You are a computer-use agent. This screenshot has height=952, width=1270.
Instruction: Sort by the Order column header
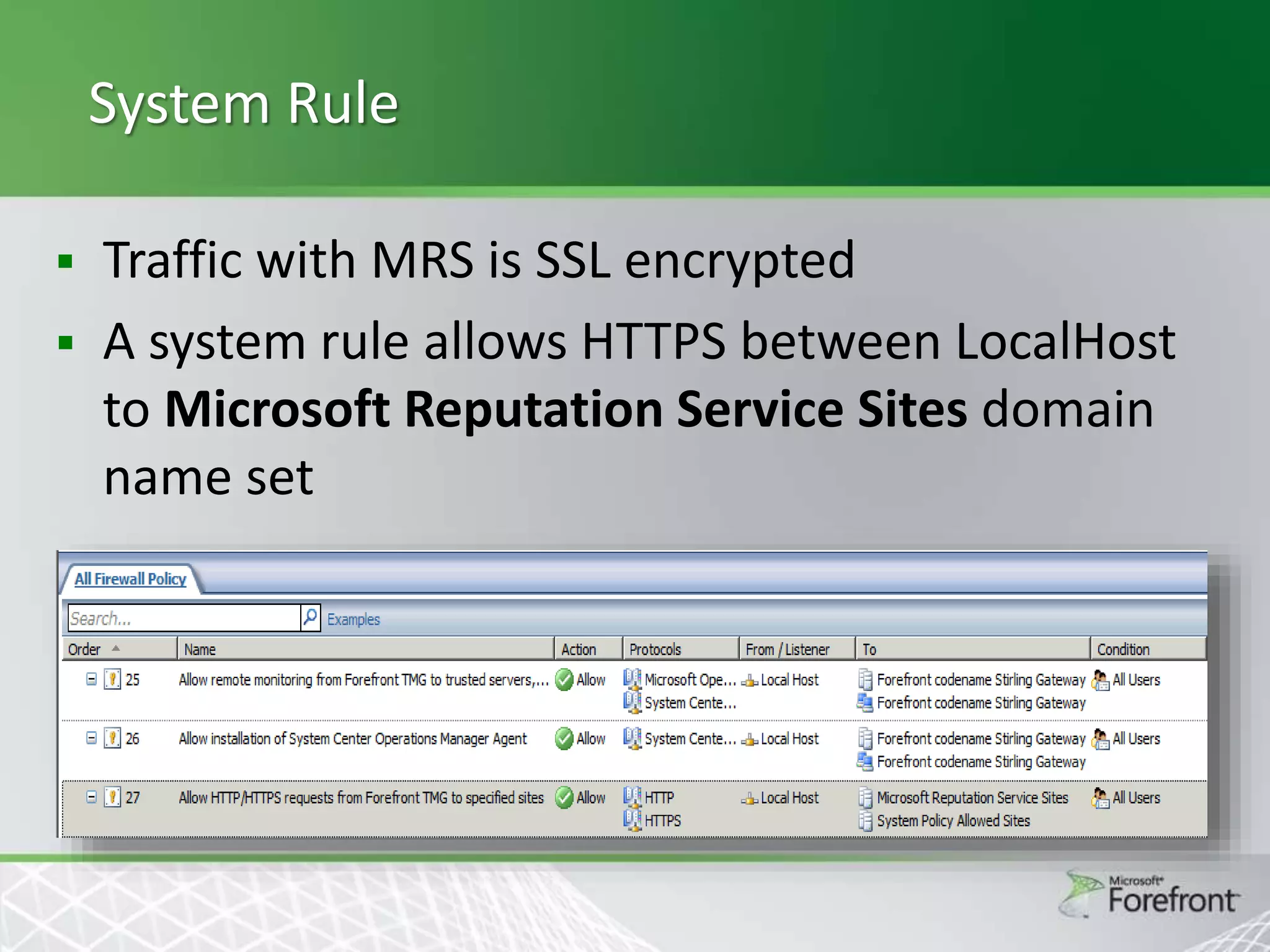pyautogui.click(x=120, y=649)
